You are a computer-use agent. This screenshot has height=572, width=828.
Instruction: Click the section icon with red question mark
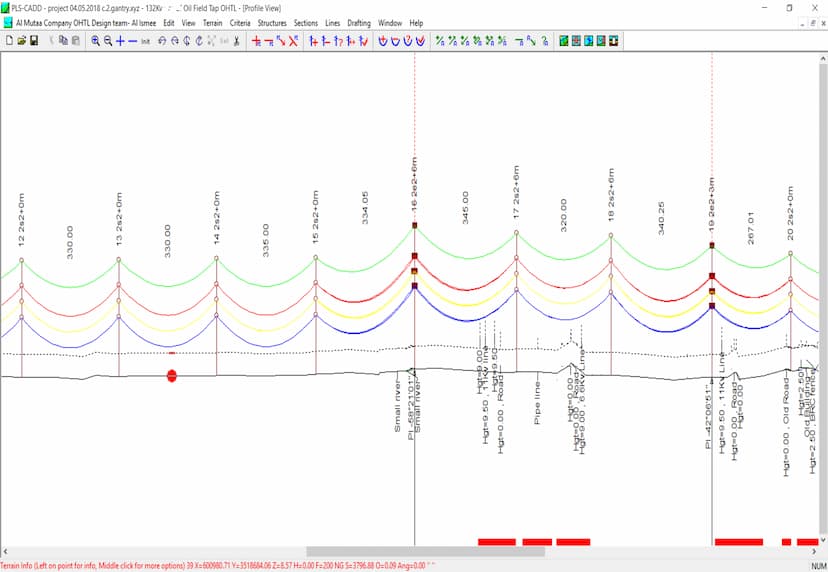[408, 41]
